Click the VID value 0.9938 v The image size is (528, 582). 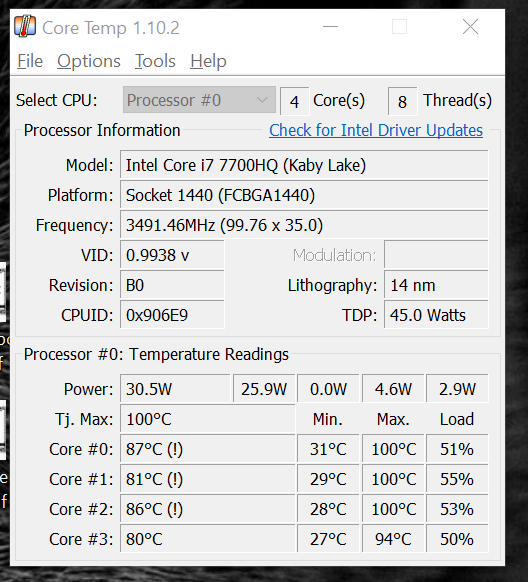pos(172,255)
